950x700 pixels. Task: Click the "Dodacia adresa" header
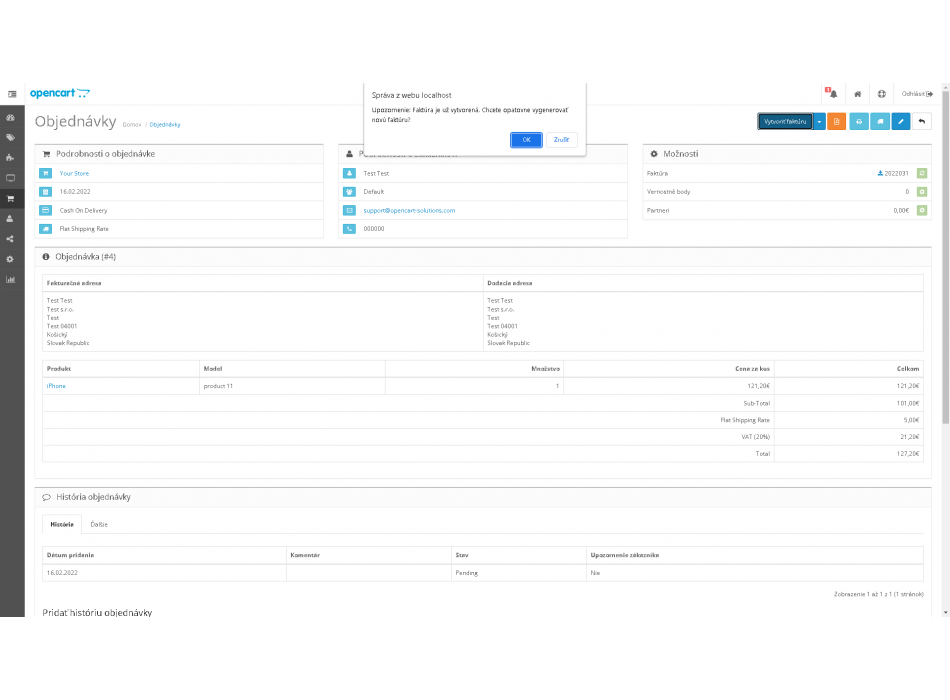point(510,283)
